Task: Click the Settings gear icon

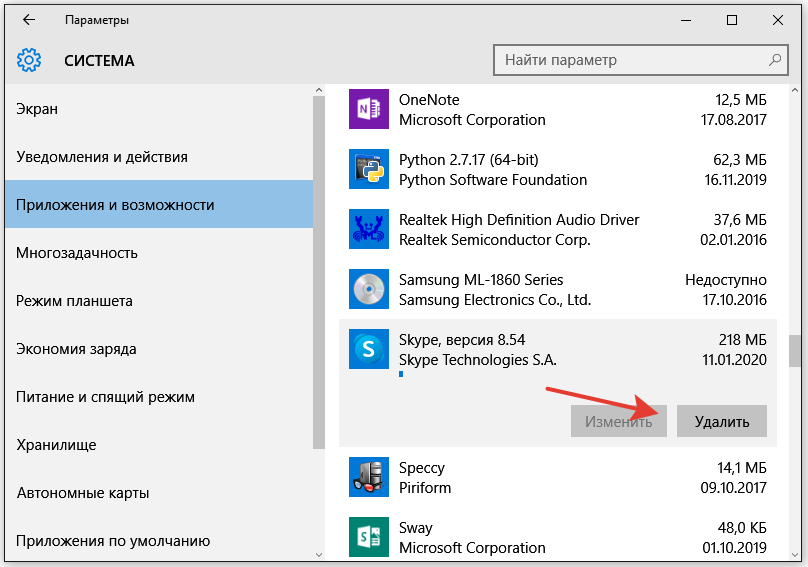Action: (29, 60)
